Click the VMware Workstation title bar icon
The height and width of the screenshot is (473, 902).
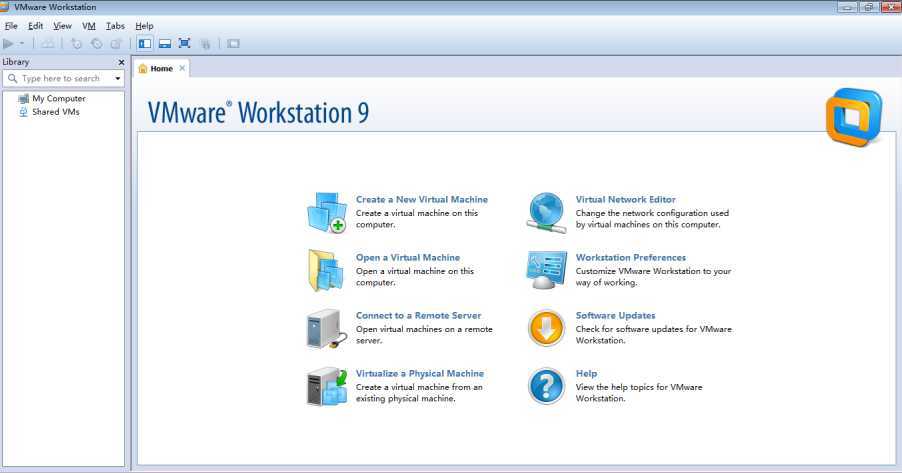click(x=5, y=7)
